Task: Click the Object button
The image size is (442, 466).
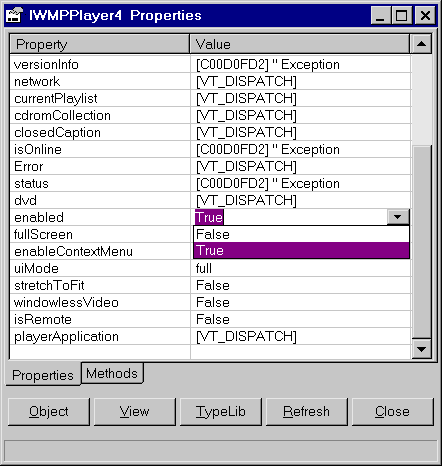Action: click(x=49, y=411)
